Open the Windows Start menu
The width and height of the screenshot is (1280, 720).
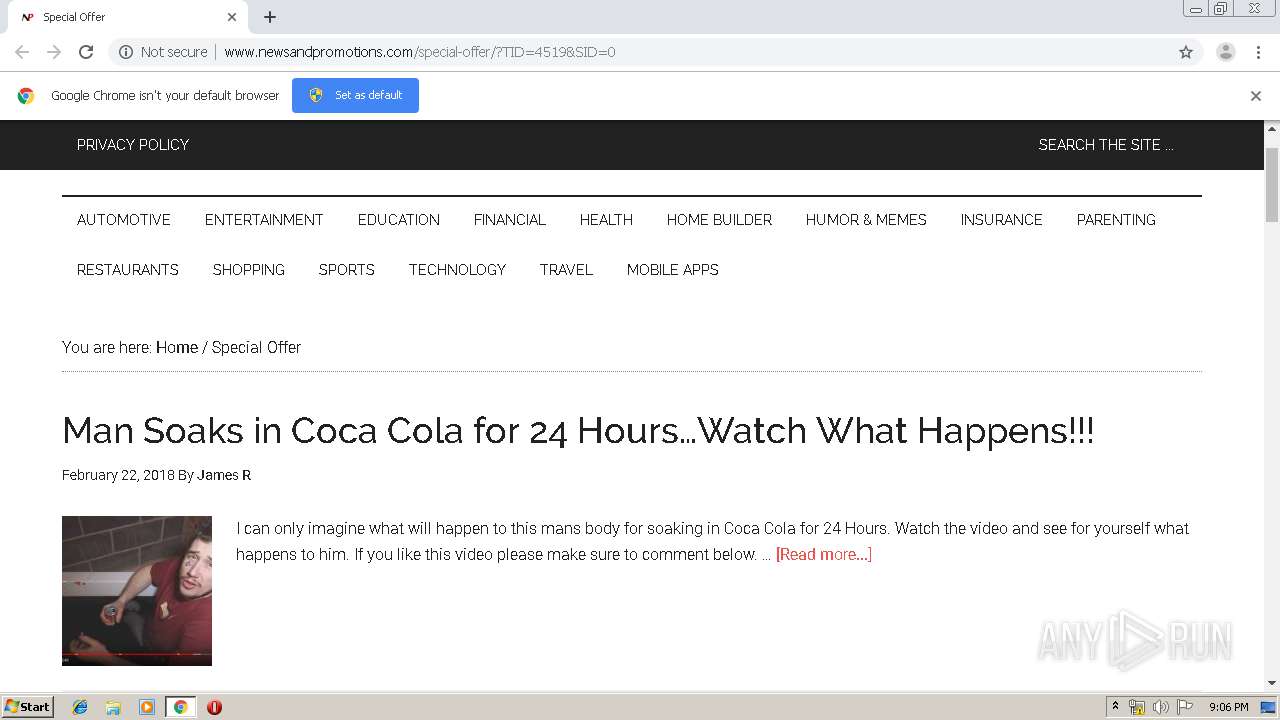coord(28,707)
